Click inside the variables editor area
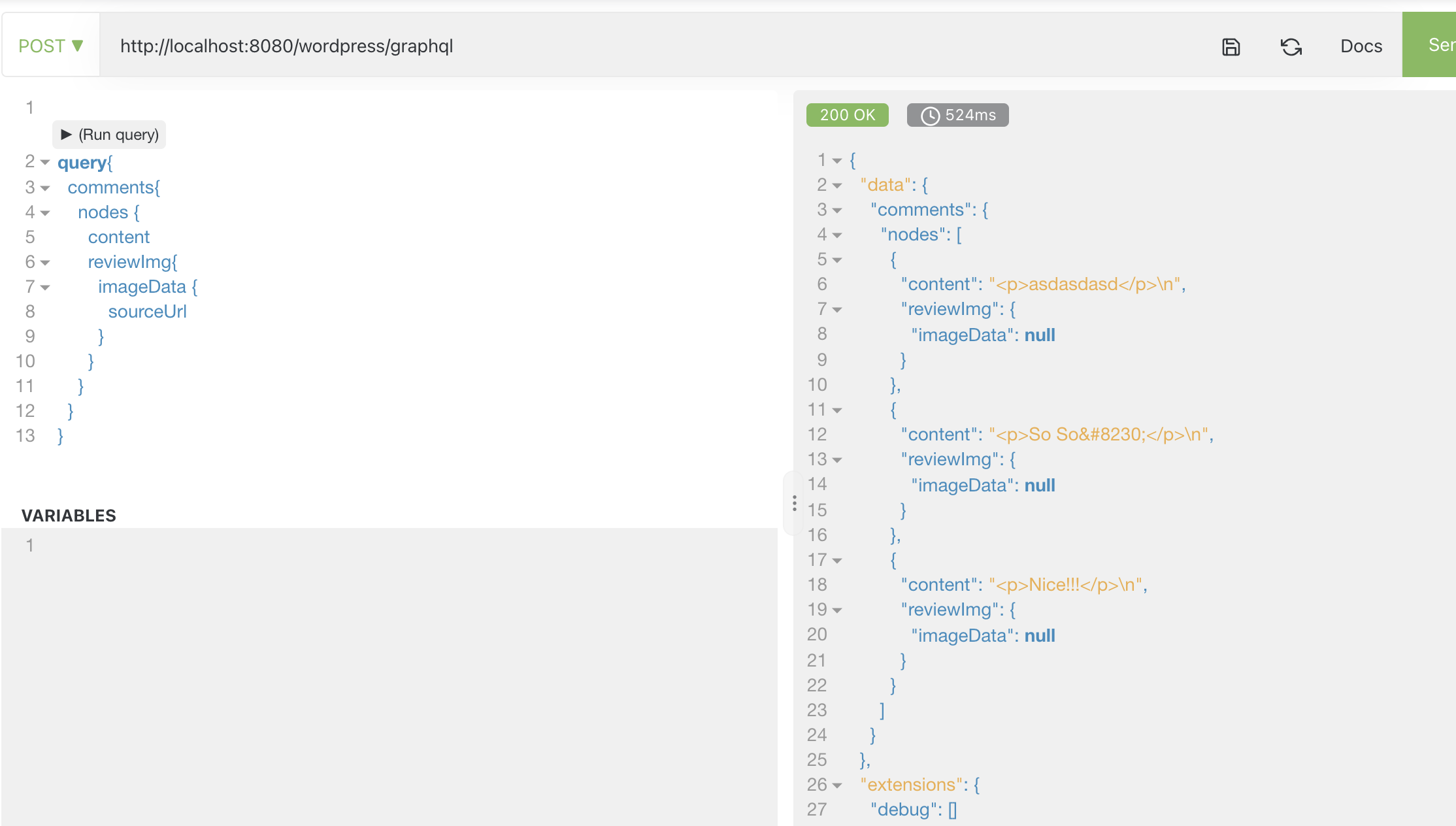Image resolution: width=1456 pixels, height=826 pixels. tap(392, 653)
